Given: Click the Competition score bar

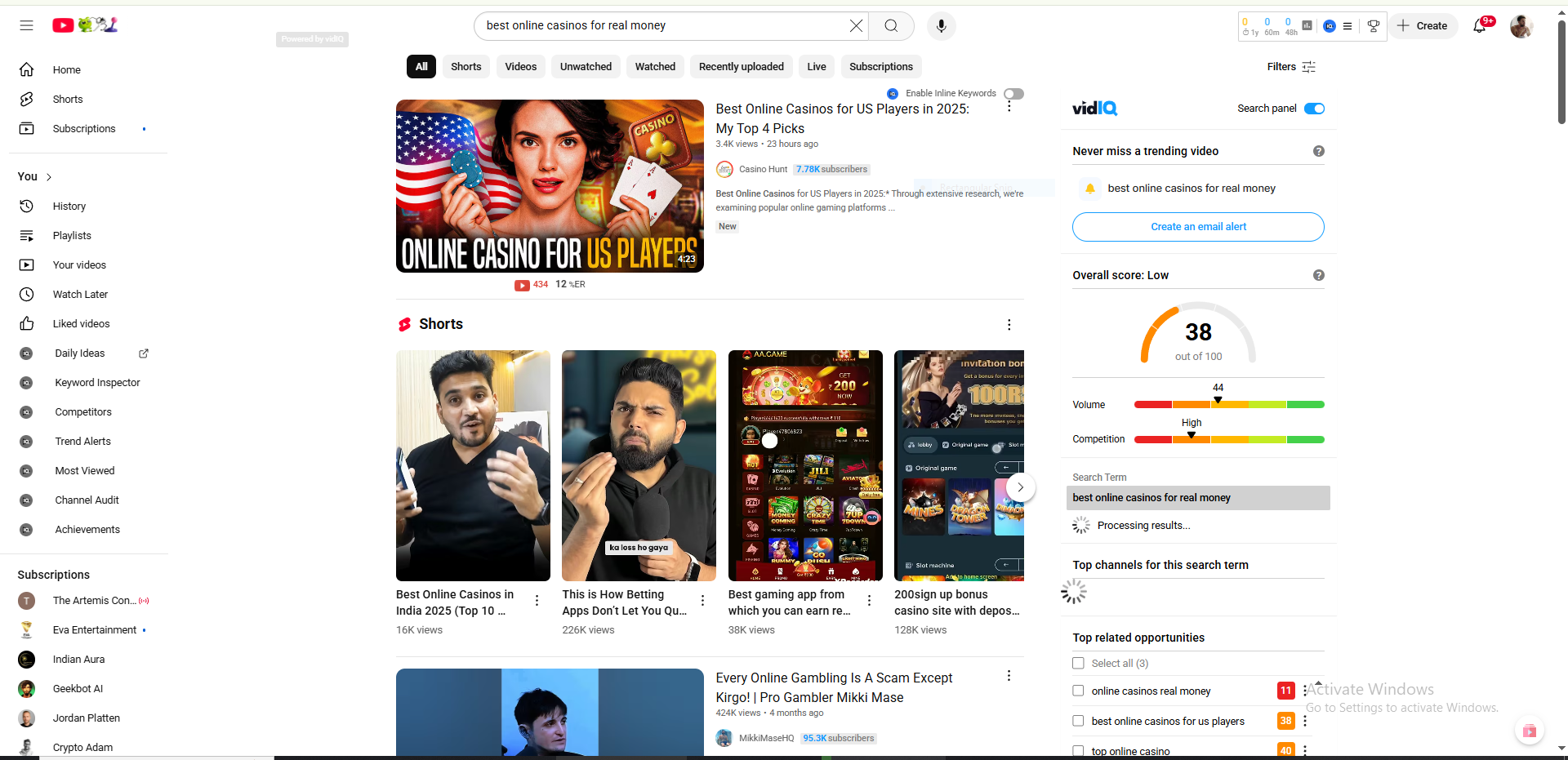Looking at the screenshot, I should point(1229,440).
